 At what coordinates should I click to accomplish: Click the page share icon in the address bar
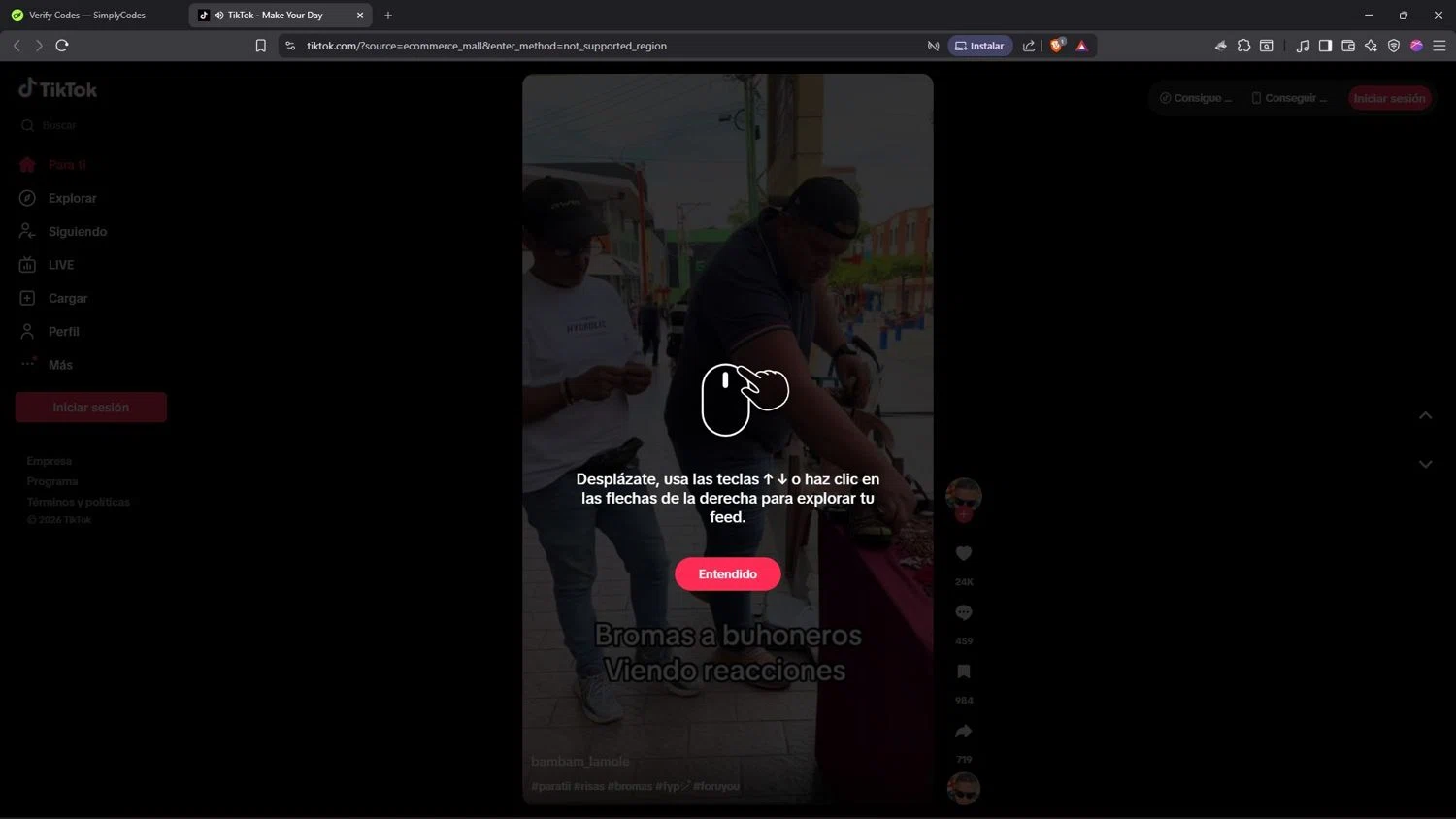1029,46
